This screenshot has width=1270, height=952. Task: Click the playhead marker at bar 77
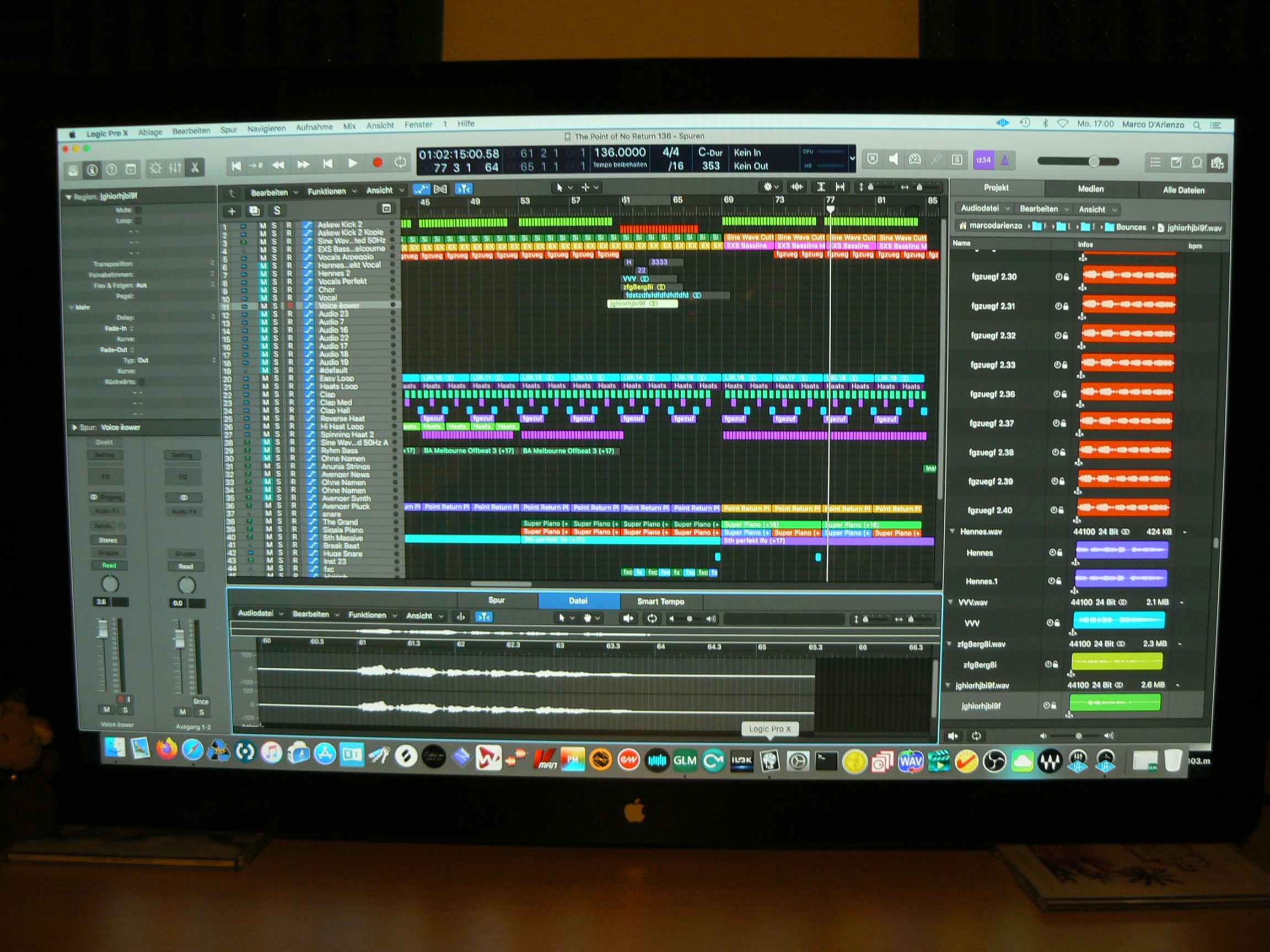tap(830, 209)
